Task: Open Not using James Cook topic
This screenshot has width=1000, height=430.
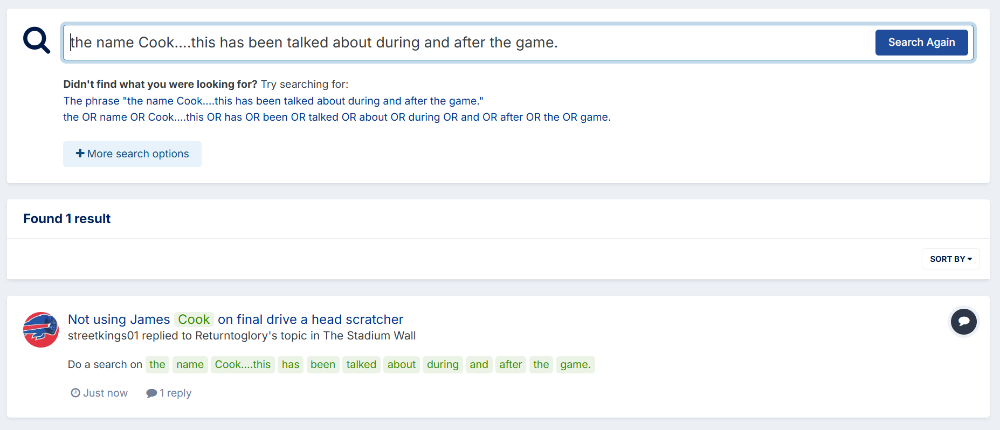Action: pos(235,319)
